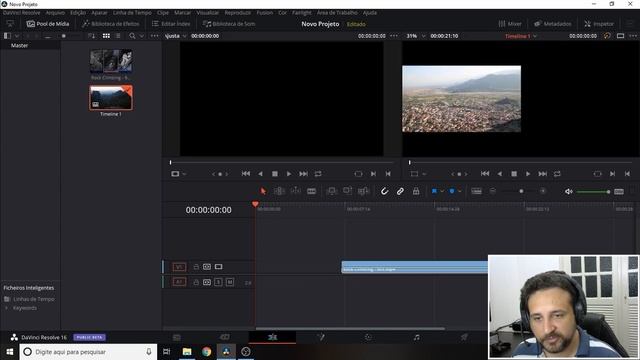
Task: Open the Edição menu
Action: pyautogui.click(x=78, y=13)
